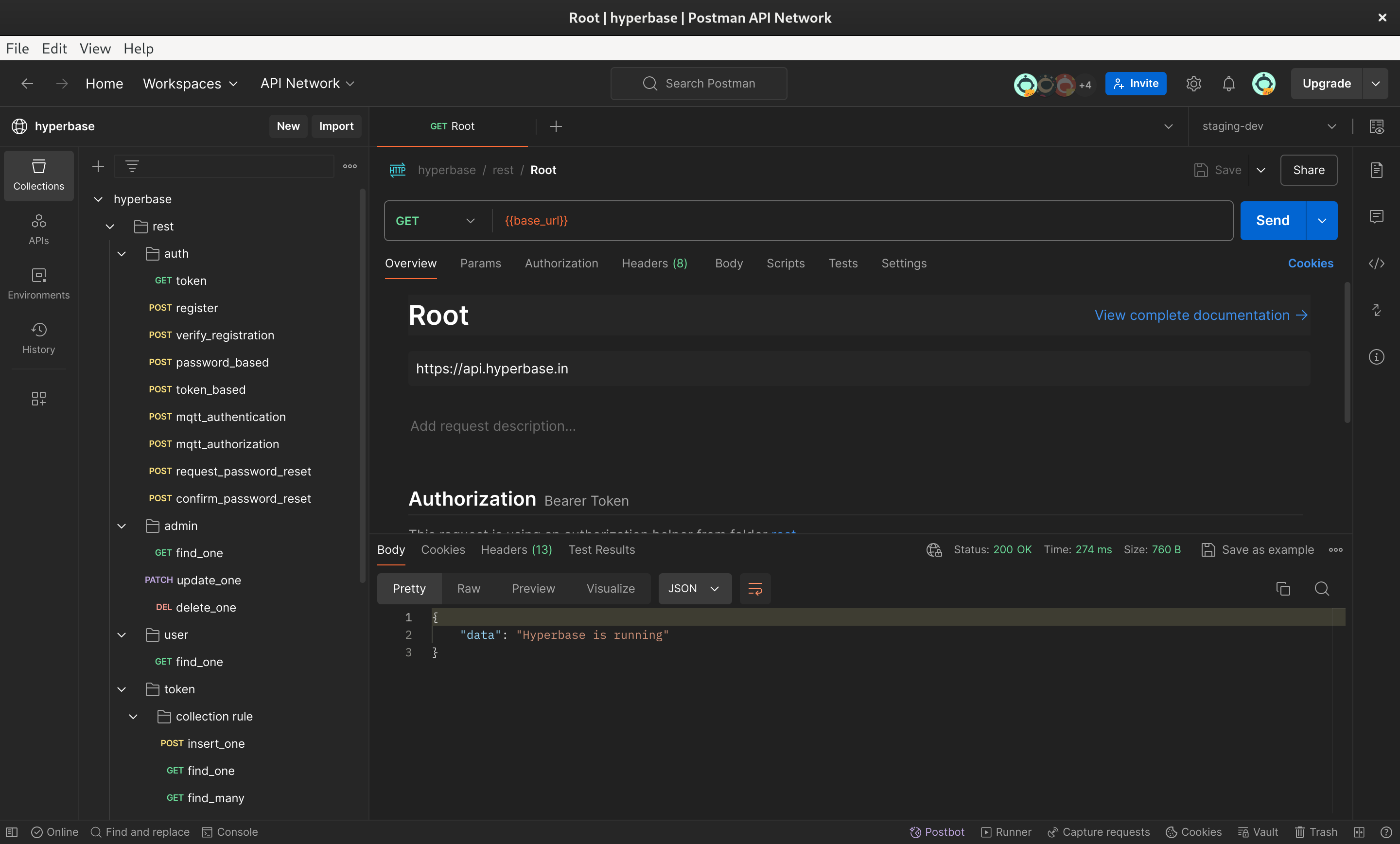Toggle the sidebar via bottom-left icon
The image size is (1400, 844).
12,831
